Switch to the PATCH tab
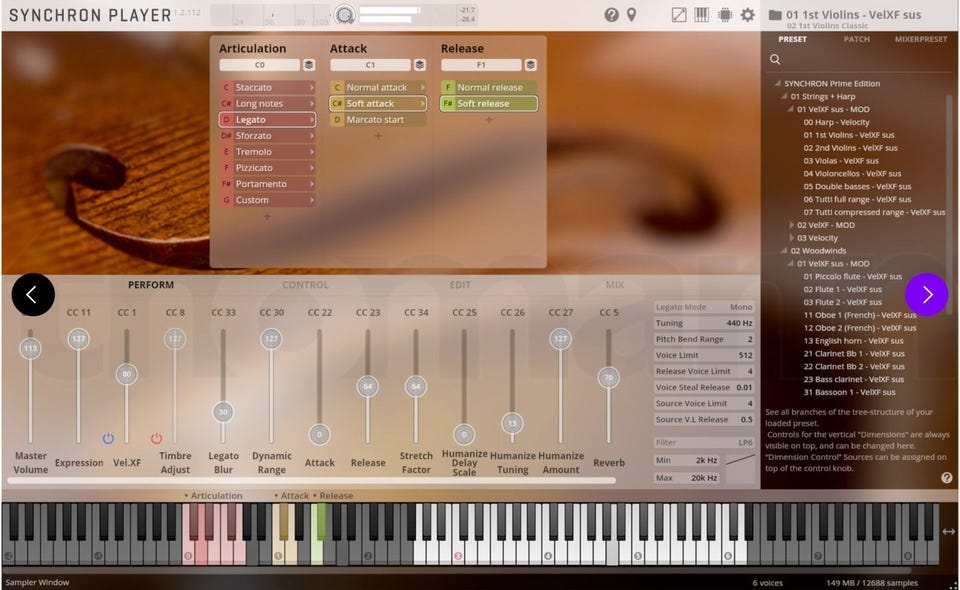Image resolution: width=960 pixels, height=590 pixels. click(856, 39)
